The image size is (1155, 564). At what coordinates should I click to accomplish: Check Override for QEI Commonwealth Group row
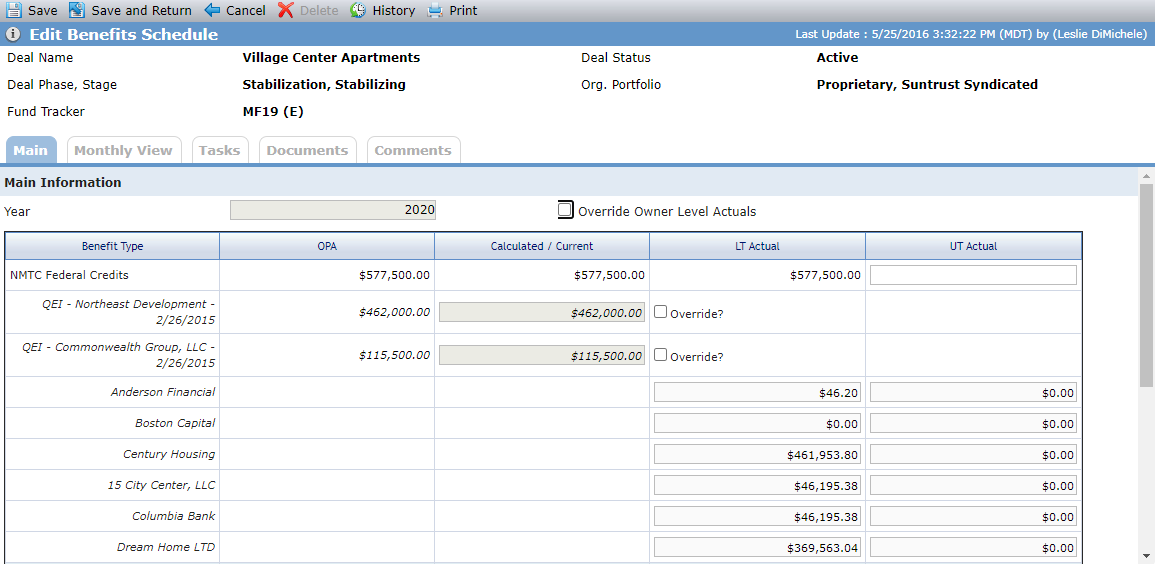tap(661, 355)
